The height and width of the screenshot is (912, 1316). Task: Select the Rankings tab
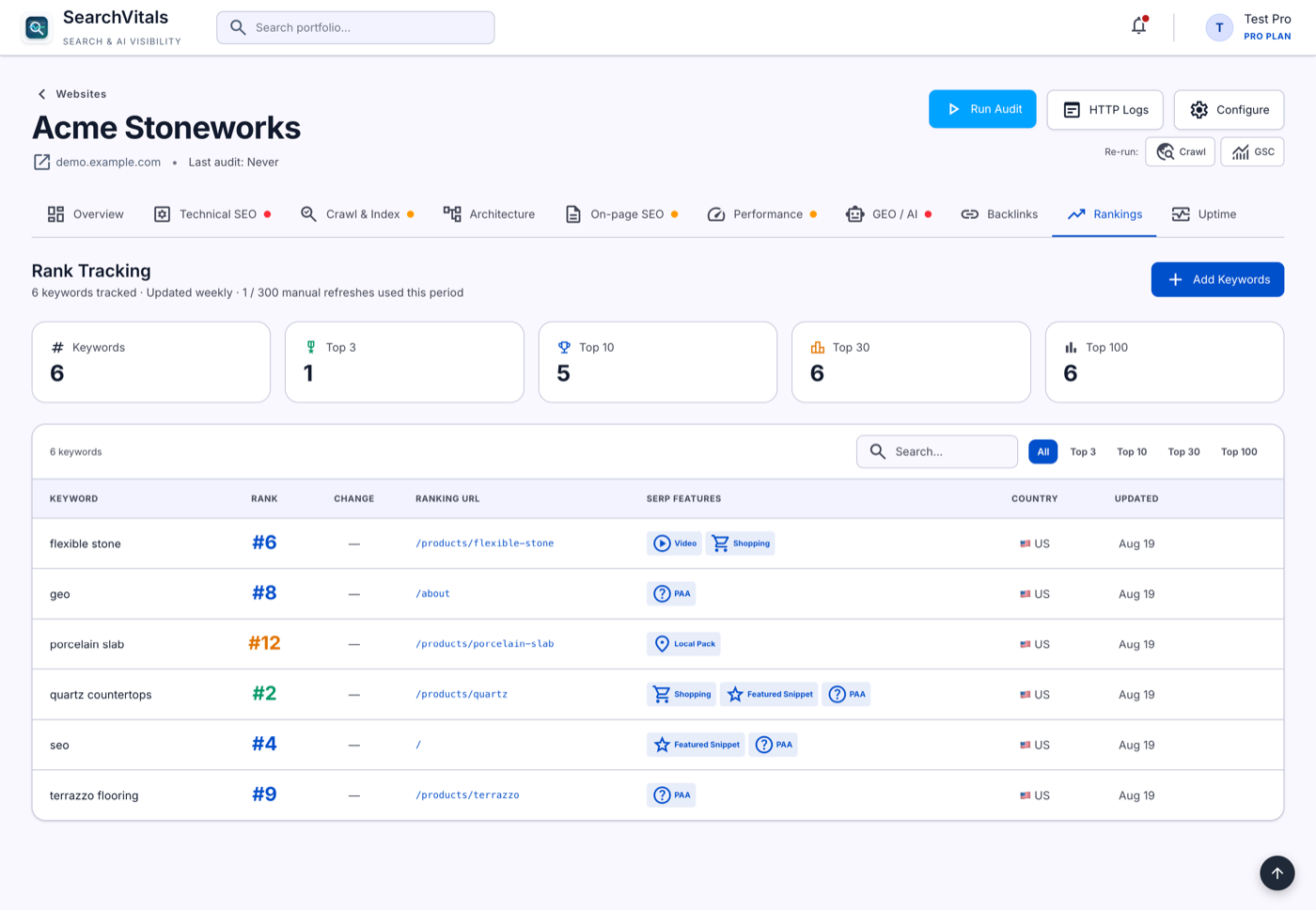tap(1104, 214)
